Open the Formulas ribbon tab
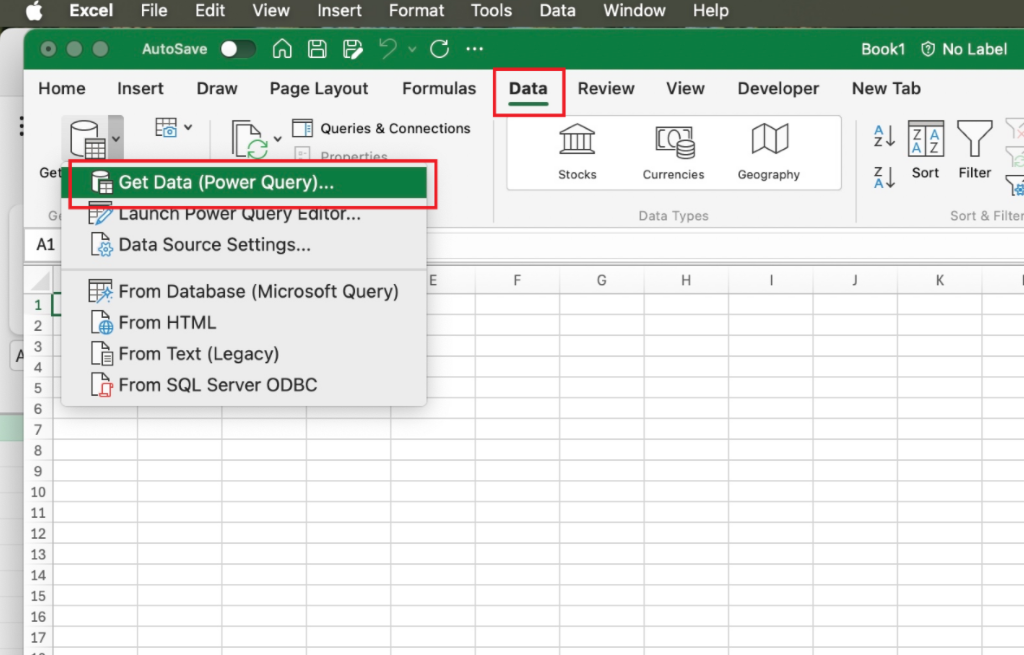The width and height of the screenshot is (1024, 655). click(x=439, y=88)
